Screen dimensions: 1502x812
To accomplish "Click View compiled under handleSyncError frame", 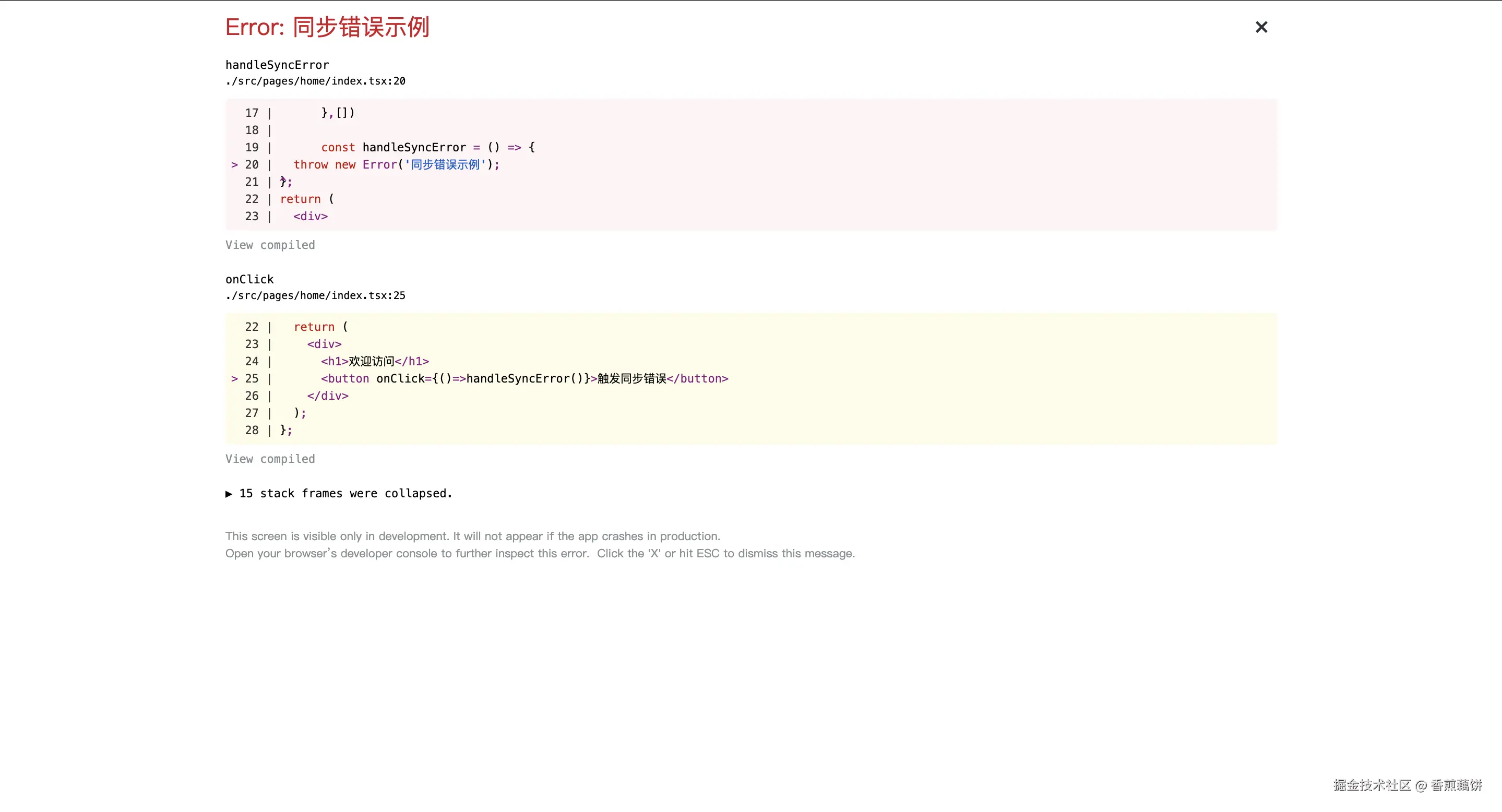I will click(x=270, y=245).
